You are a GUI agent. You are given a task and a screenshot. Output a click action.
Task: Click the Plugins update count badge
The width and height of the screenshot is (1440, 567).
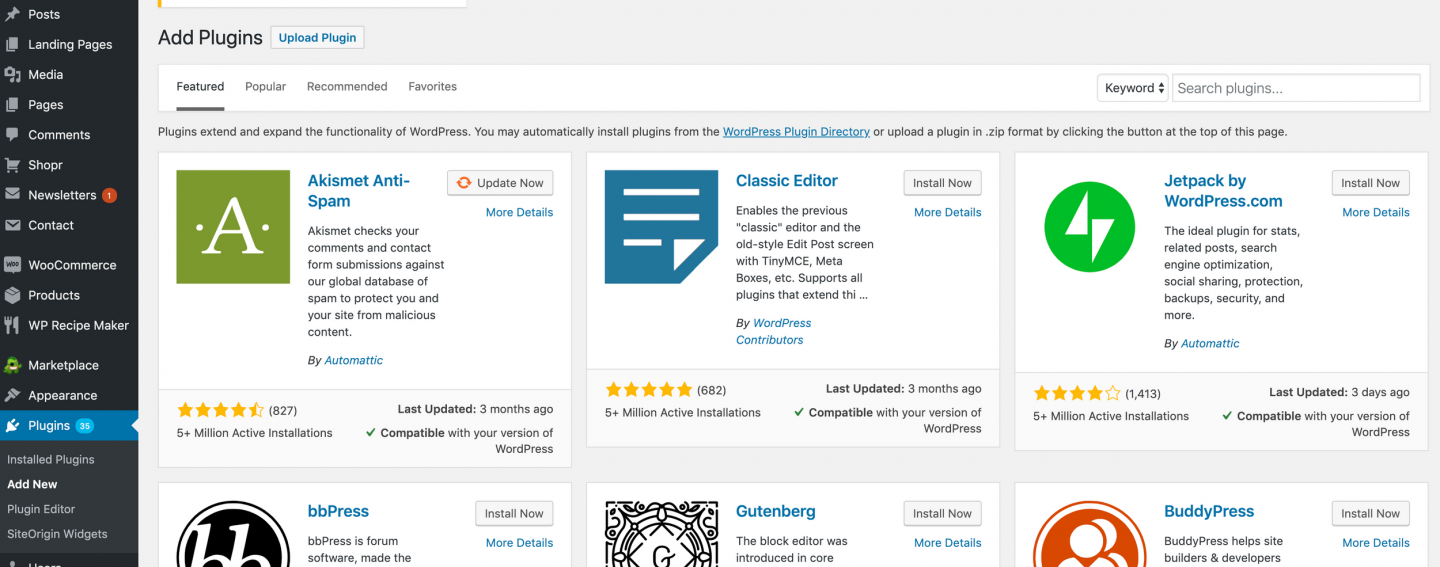84,425
